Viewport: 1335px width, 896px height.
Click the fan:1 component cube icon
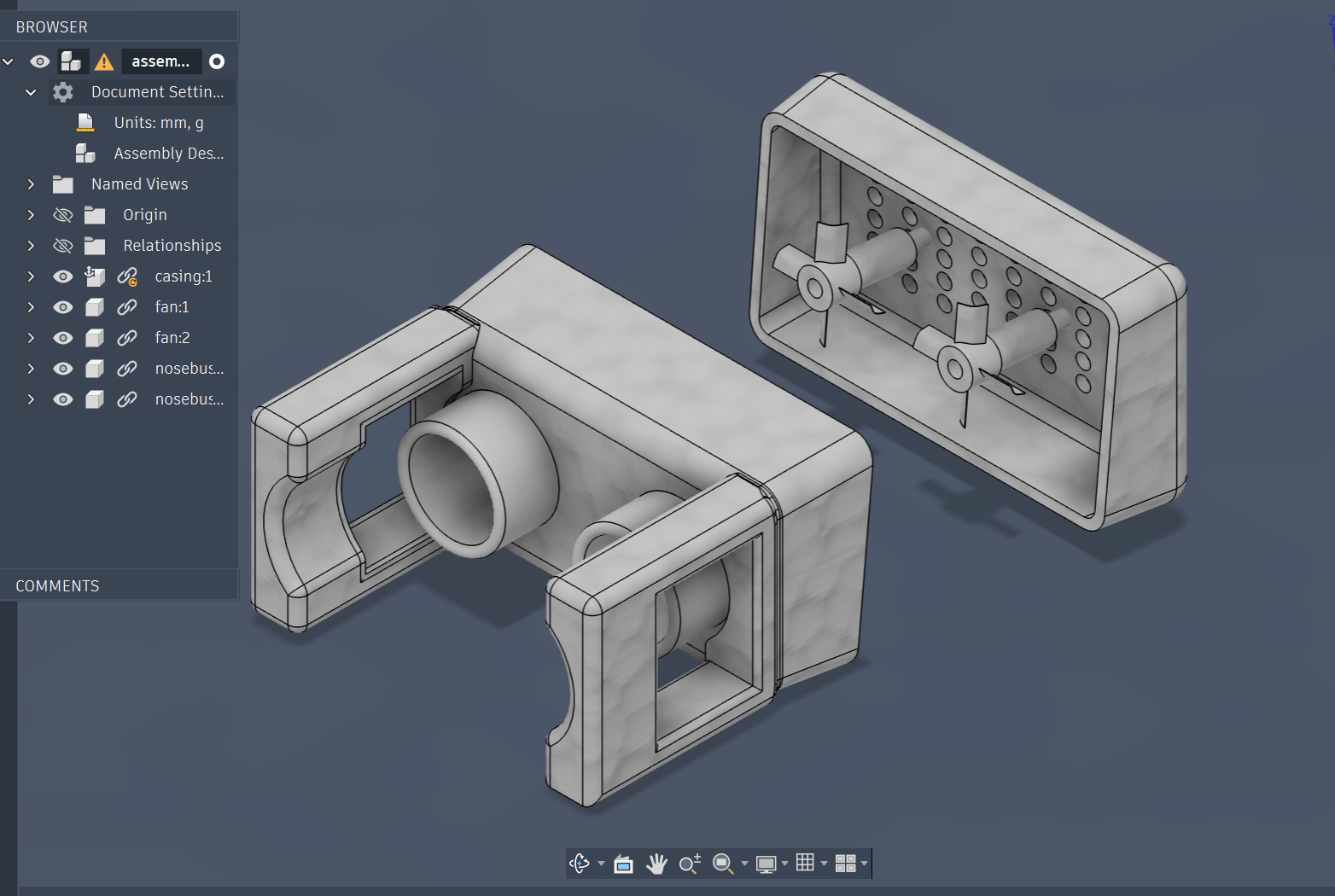[95, 307]
